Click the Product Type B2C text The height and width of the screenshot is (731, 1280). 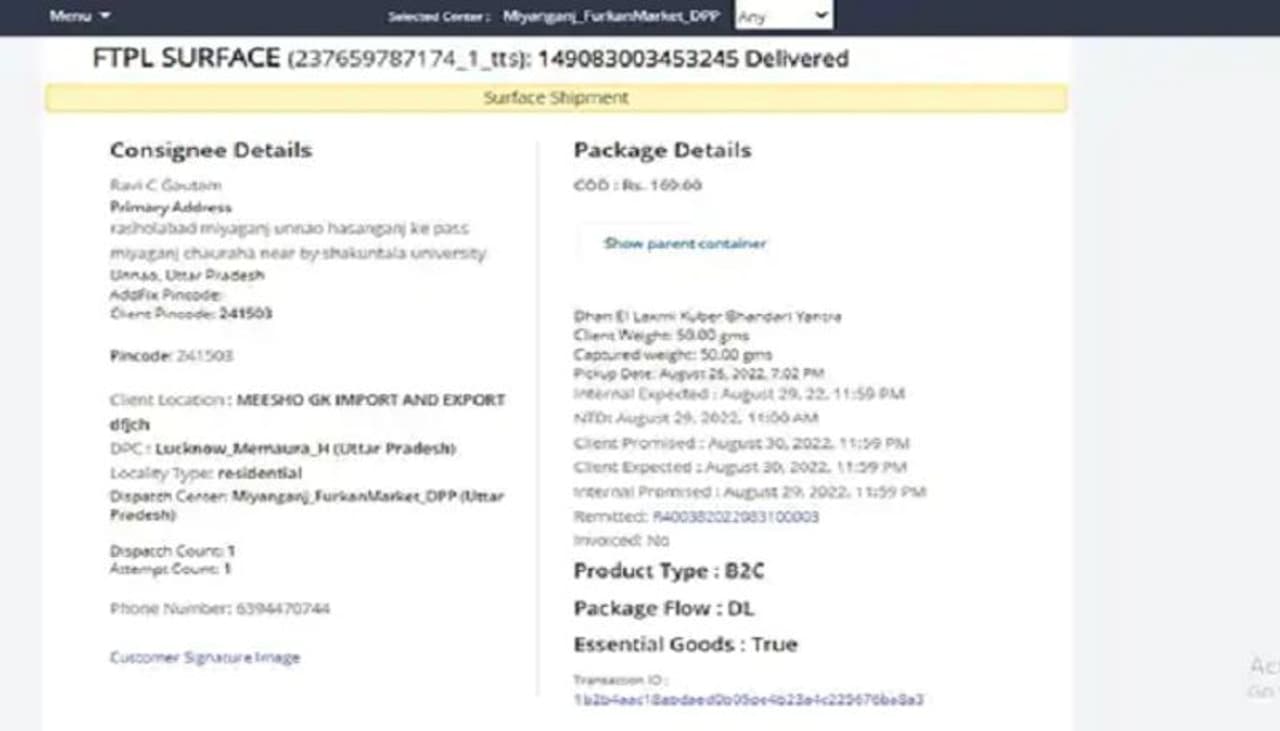tap(669, 571)
